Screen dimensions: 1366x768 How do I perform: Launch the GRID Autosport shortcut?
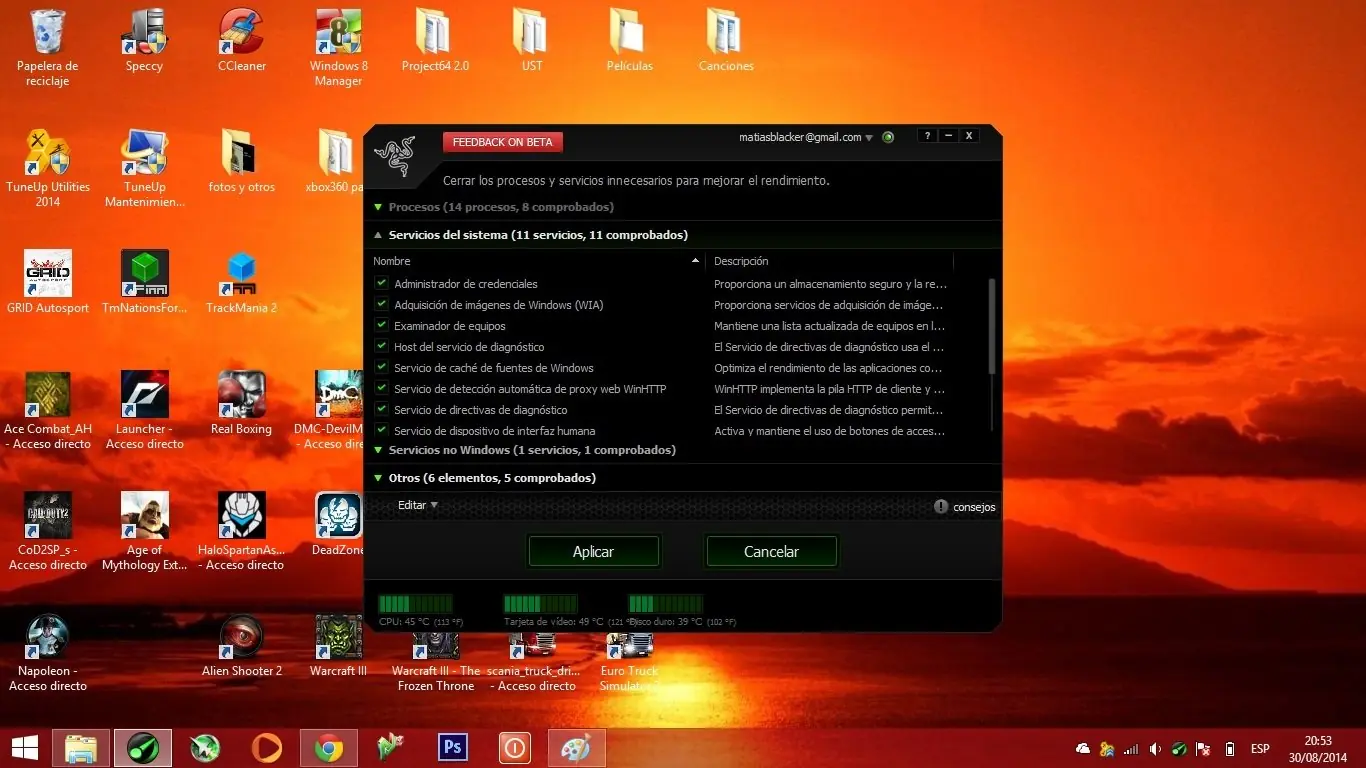(48, 282)
